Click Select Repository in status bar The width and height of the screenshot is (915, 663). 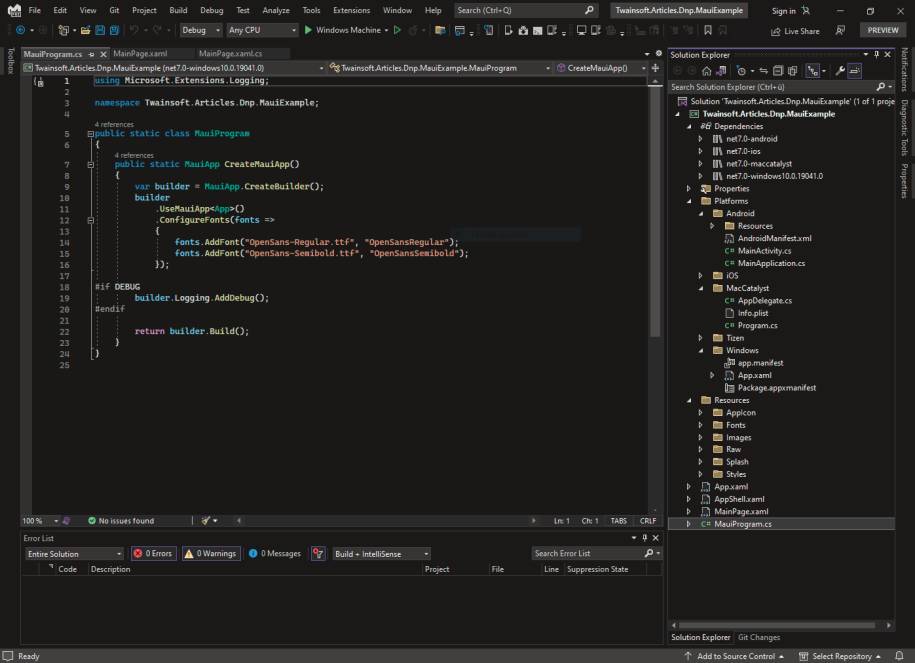click(x=840, y=657)
